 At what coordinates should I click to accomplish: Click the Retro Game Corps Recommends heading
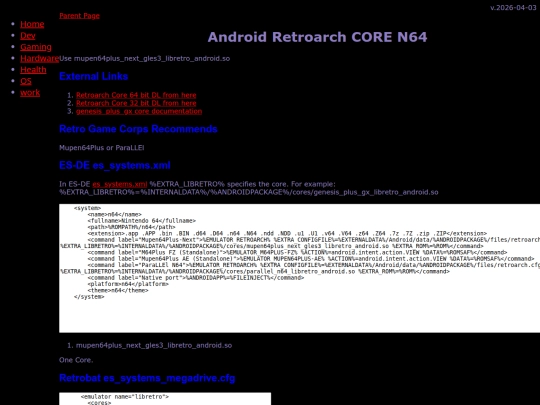coord(138,129)
